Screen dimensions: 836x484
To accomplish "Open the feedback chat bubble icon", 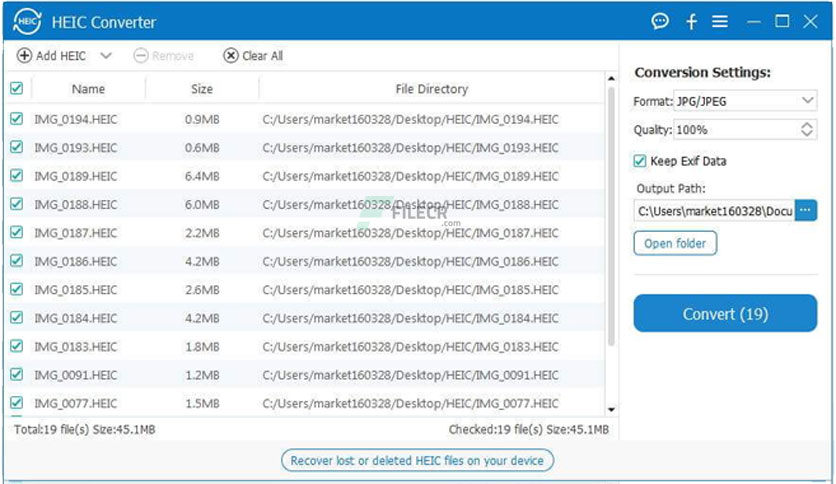I will point(660,21).
